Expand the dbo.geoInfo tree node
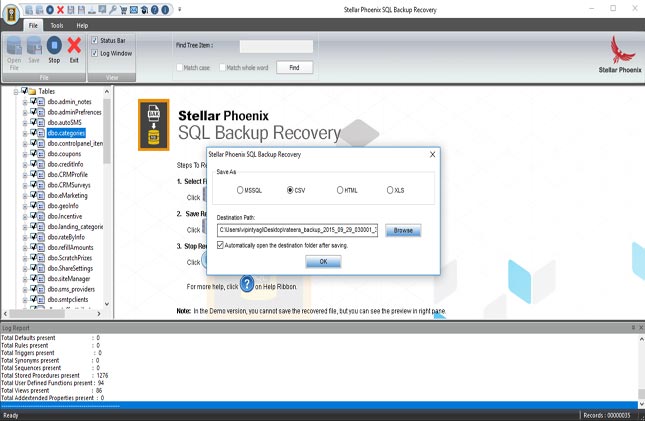The width and height of the screenshot is (645, 421). (25, 206)
